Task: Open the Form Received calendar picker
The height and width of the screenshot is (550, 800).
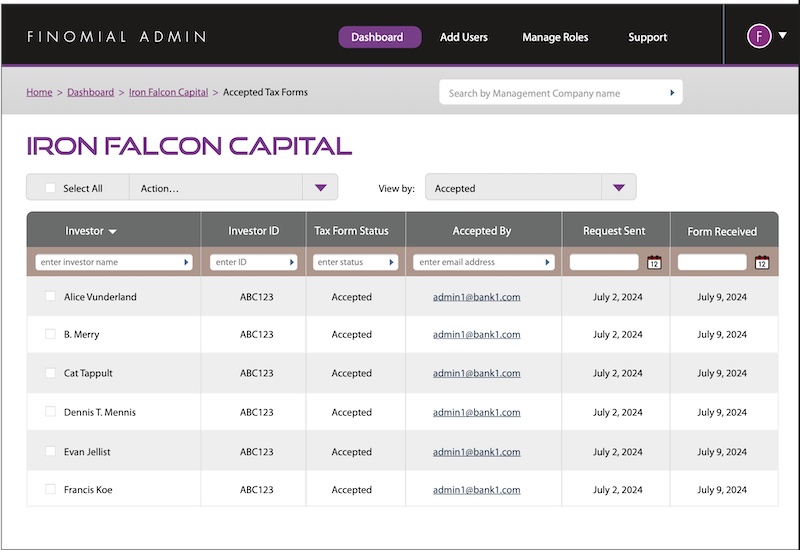Action: (x=762, y=262)
